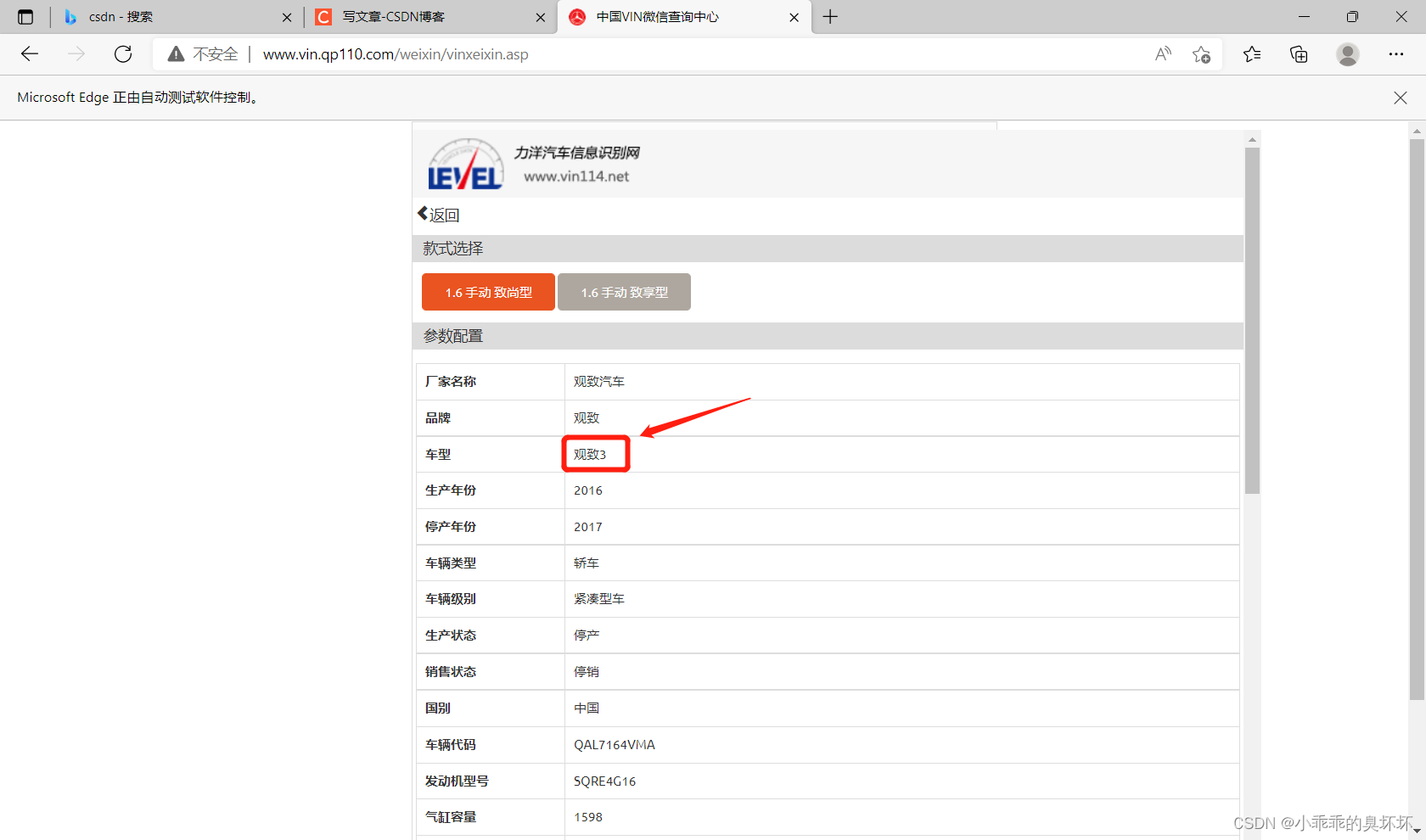Click the 车辆代码 row label
This screenshot has height=840, width=1426.
coord(451,745)
